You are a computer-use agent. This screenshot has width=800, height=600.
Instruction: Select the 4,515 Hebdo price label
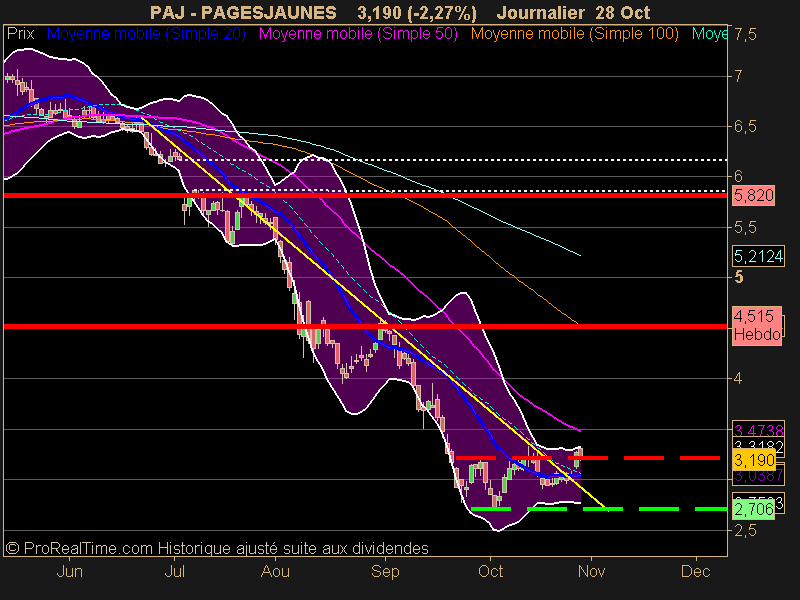click(x=757, y=326)
